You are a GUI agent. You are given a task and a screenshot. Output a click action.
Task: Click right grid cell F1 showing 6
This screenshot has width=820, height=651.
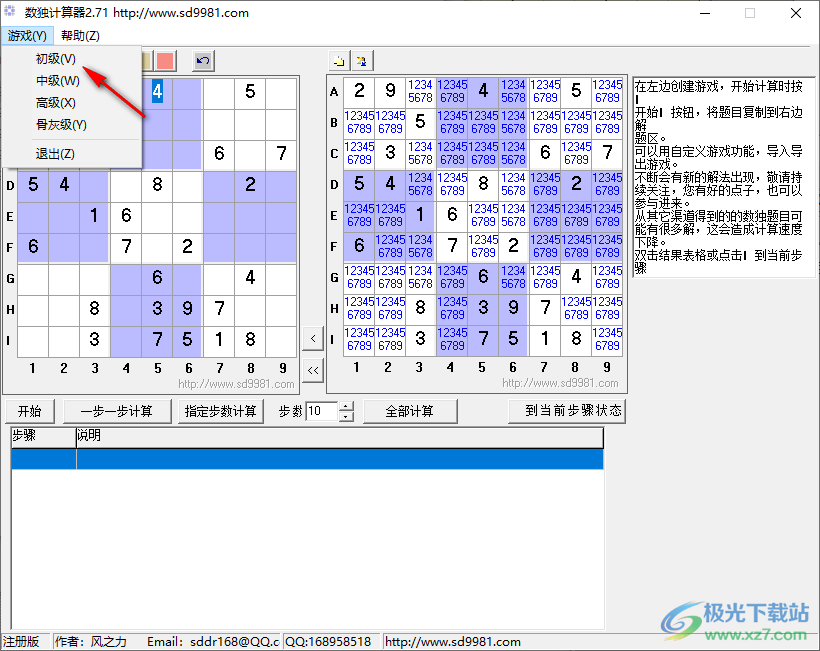point(359,246)
